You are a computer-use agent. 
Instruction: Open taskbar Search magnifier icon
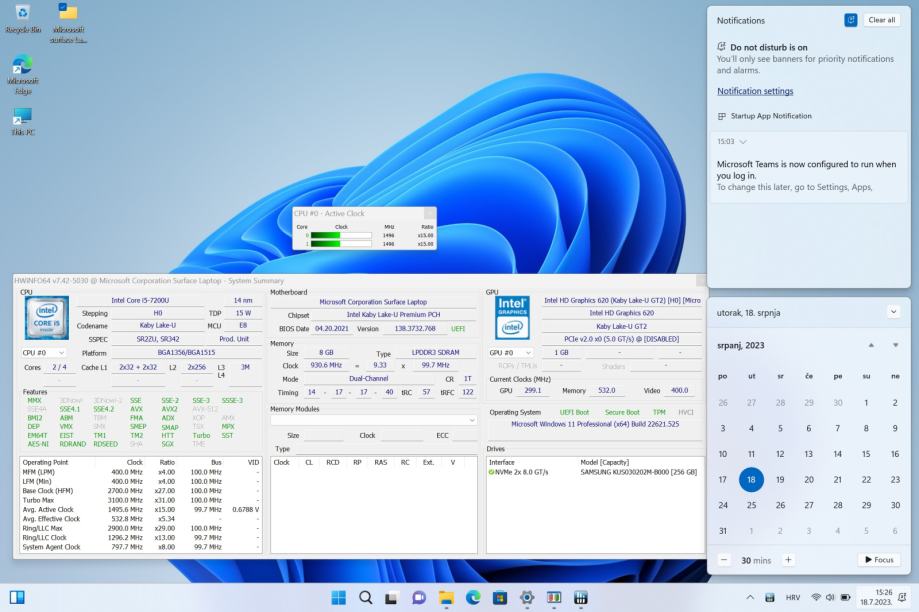366,597
